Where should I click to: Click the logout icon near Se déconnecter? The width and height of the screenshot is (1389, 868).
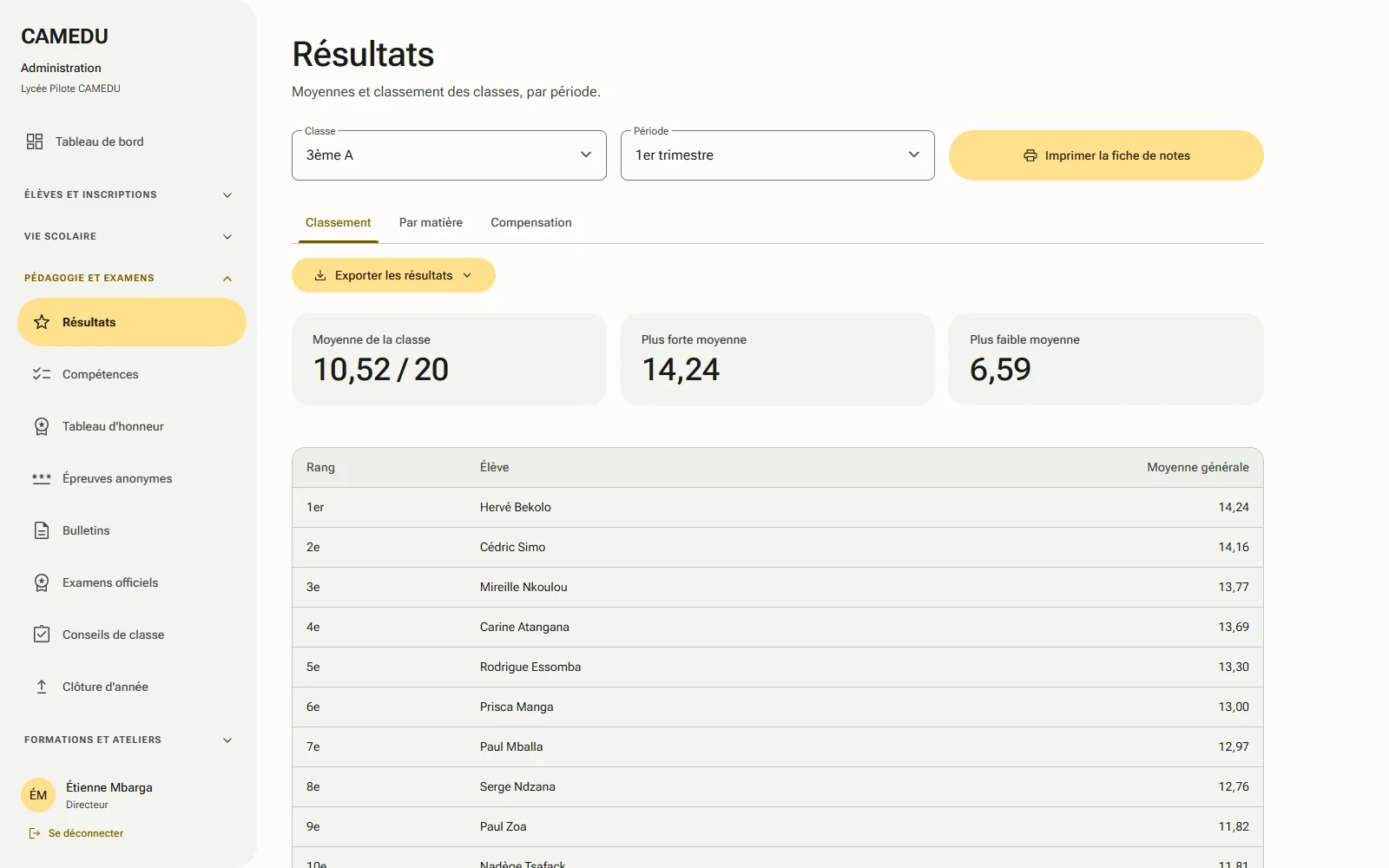[x=35, y=833]
